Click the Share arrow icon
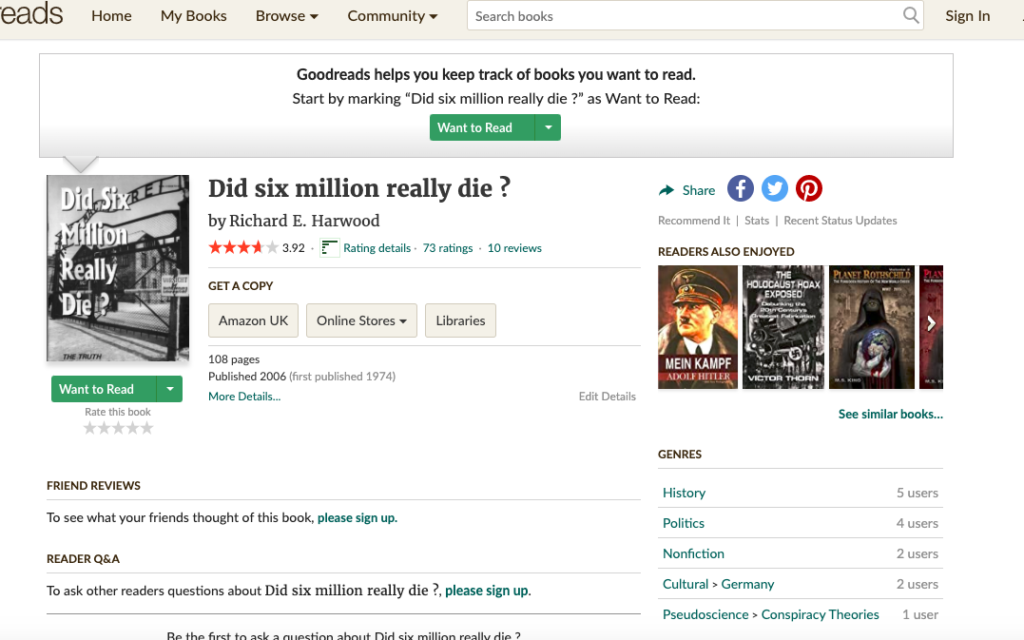This screenshot has height=640, width=1024. 666,190
